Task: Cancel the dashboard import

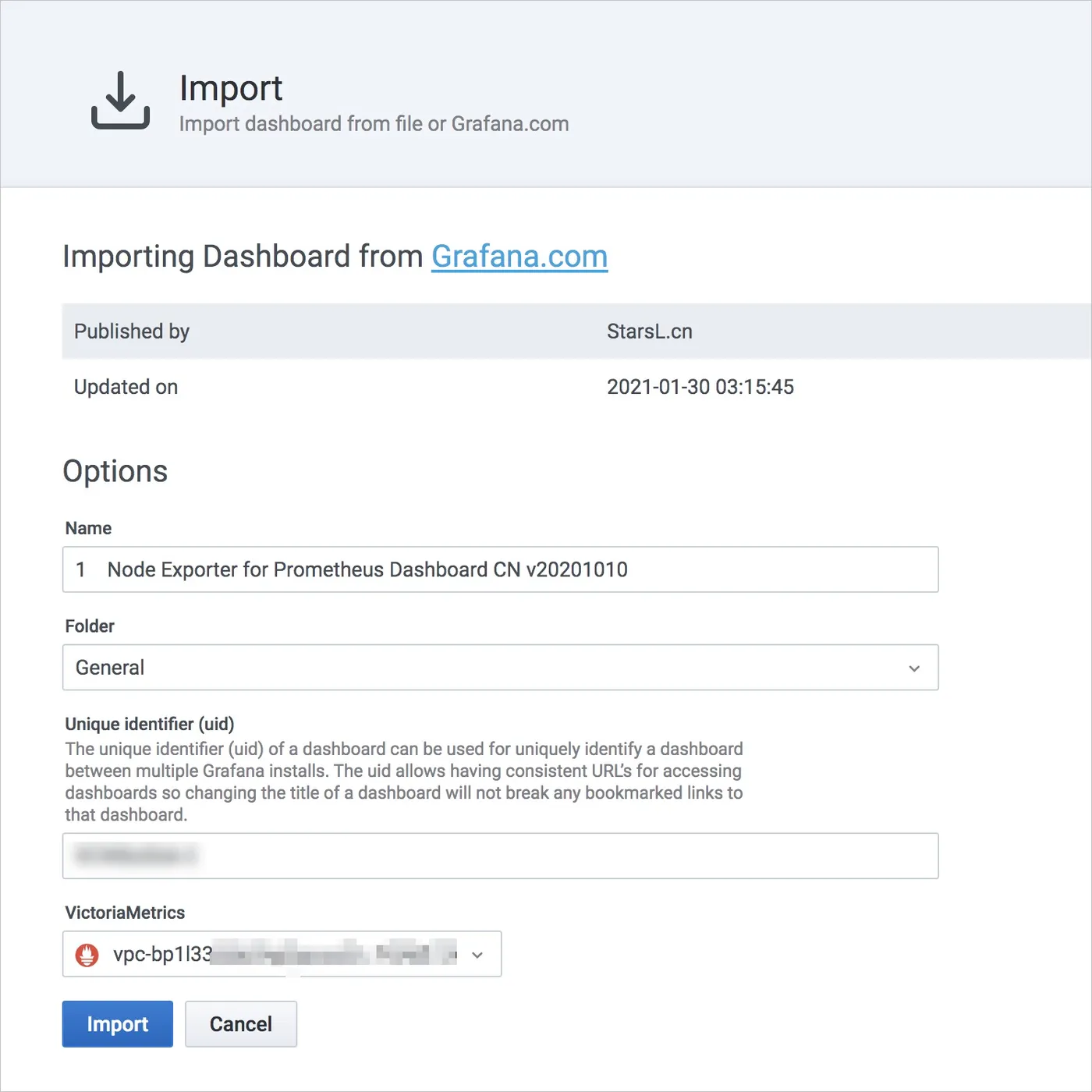Action: tap(241, 1023)
